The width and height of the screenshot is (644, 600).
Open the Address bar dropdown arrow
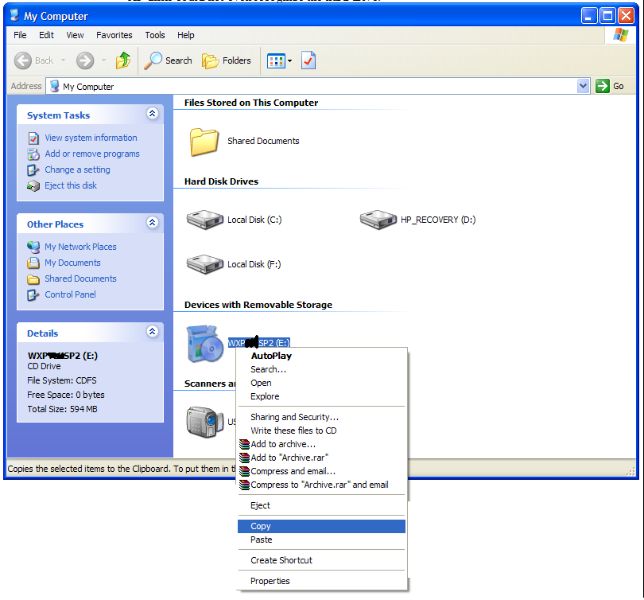pyautogui.click(x=583, y=86)
